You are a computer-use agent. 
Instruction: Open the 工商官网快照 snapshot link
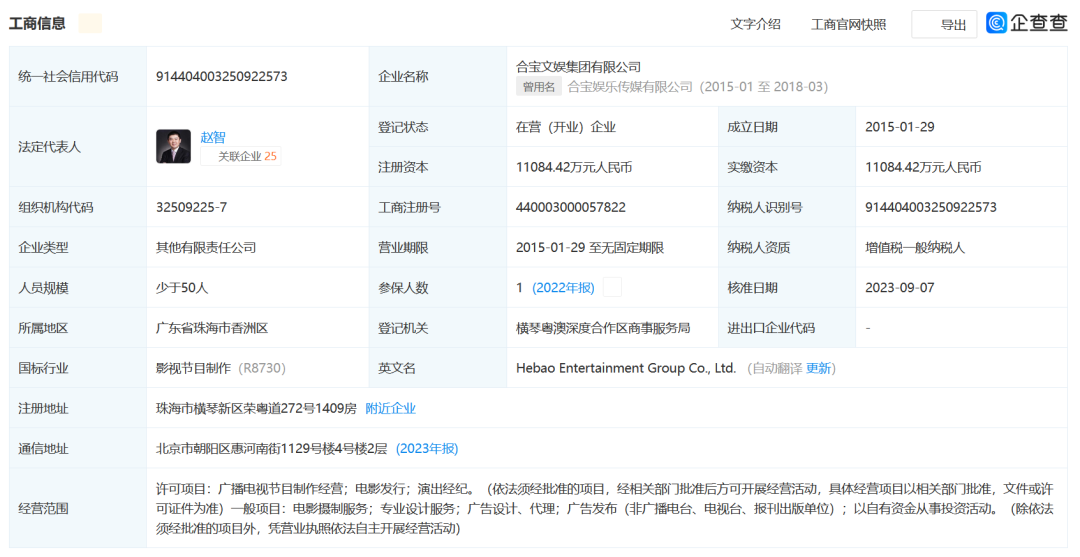point(849,25)
